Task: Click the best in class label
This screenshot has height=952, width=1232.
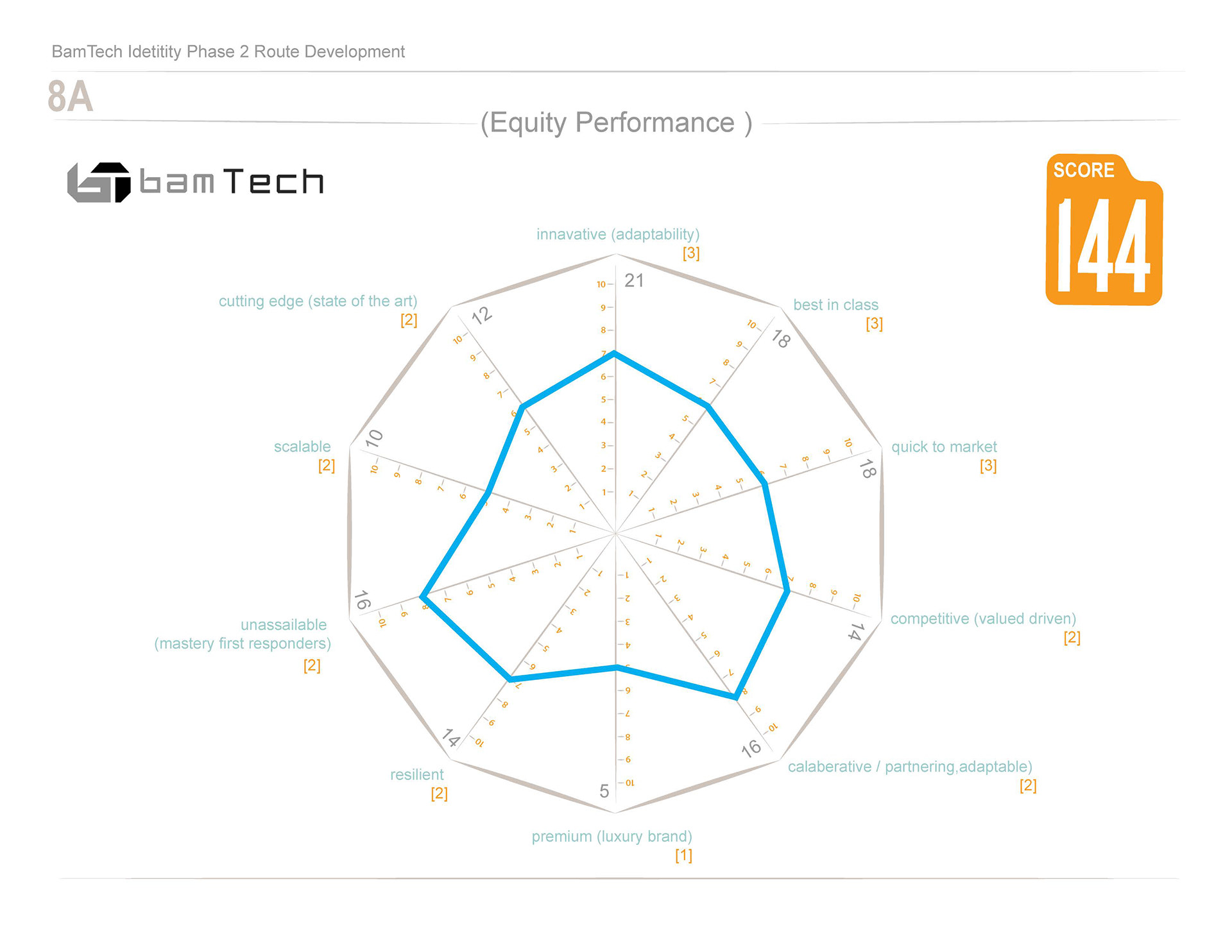Action: [835, 305]
